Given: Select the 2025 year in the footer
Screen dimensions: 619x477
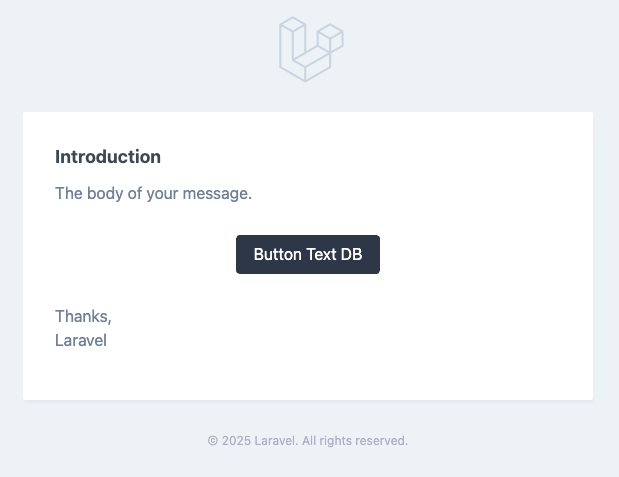Looking at the screenshot, I should pos(236,440).
